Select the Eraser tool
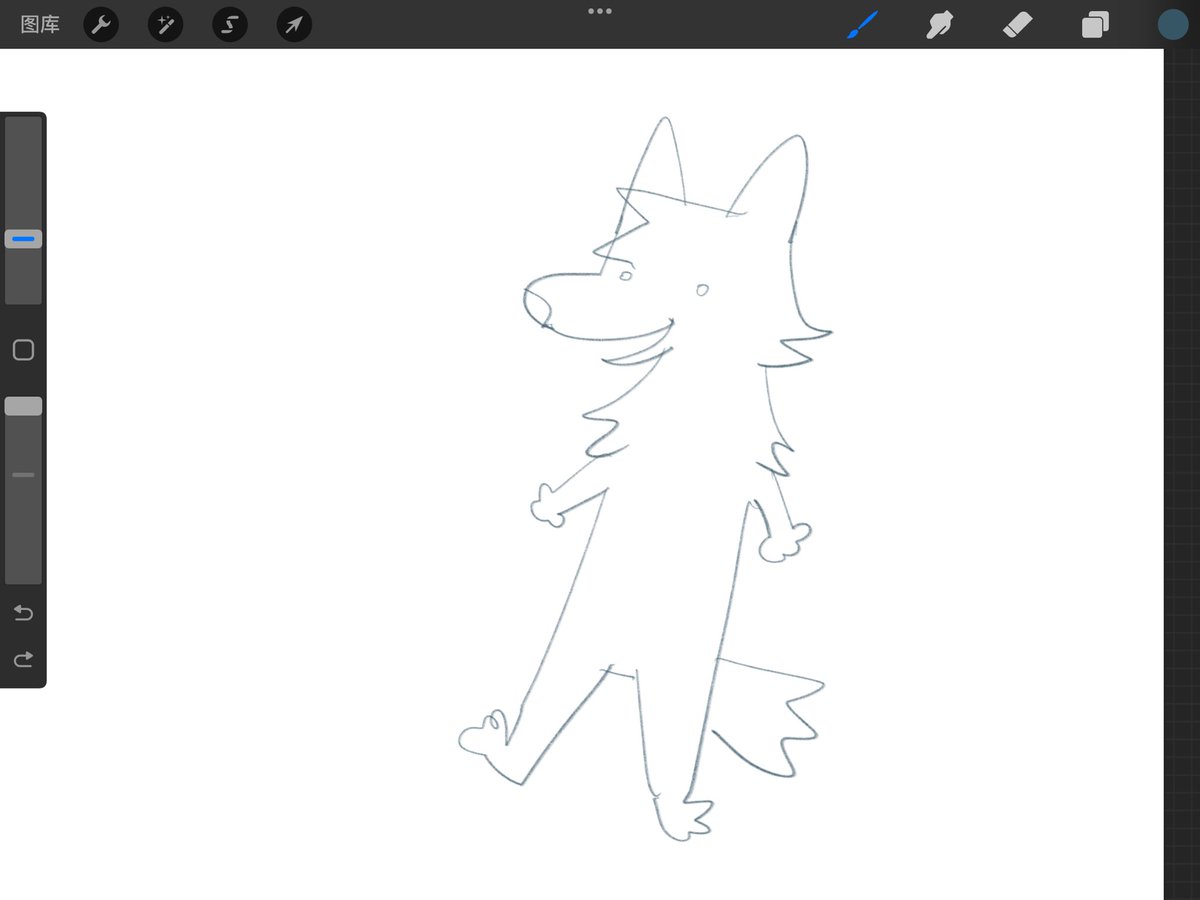1200x900 pixels. pos(1017,25)
